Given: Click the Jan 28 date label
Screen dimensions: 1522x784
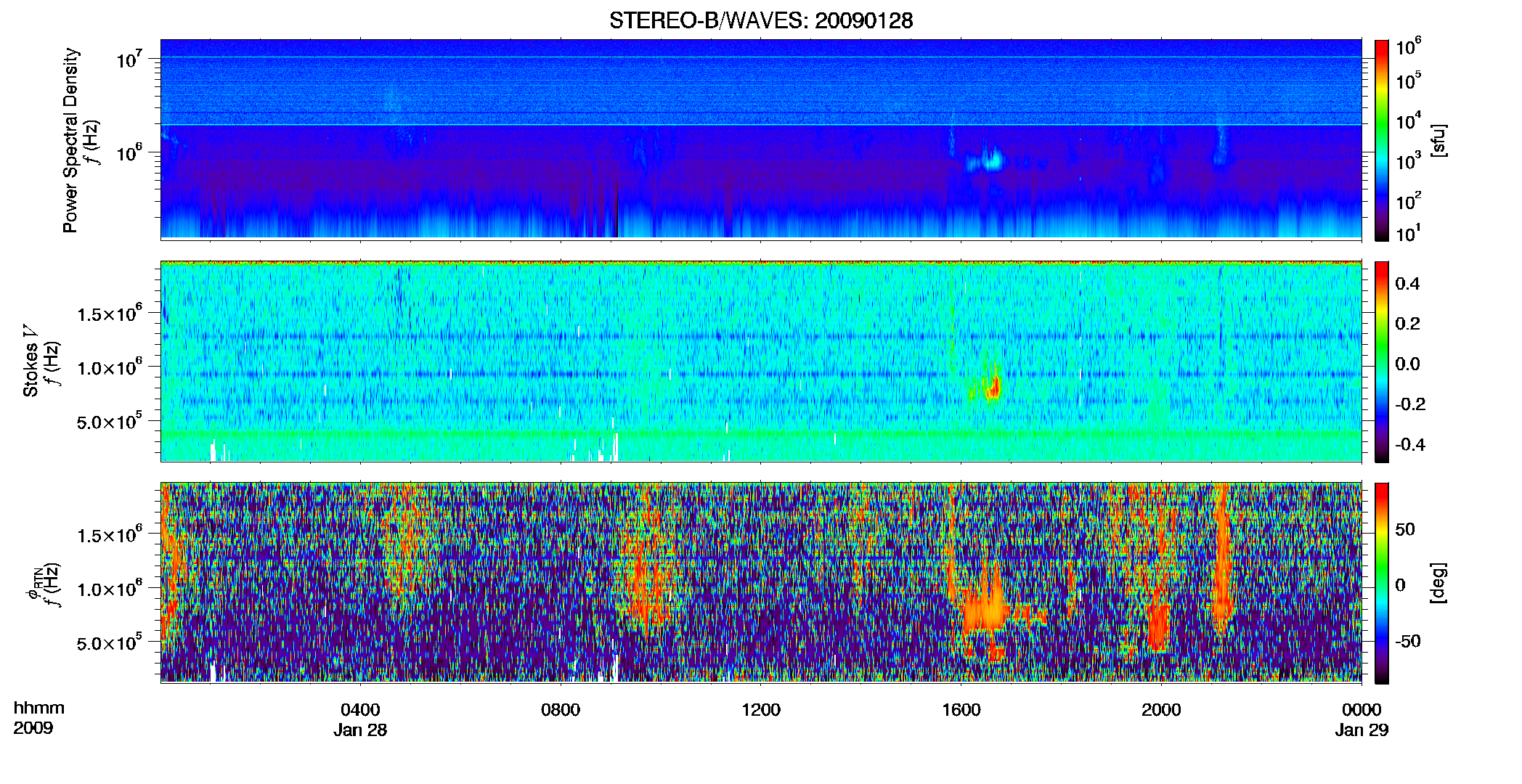Looking at the screenshot, I should pos(360,730).
